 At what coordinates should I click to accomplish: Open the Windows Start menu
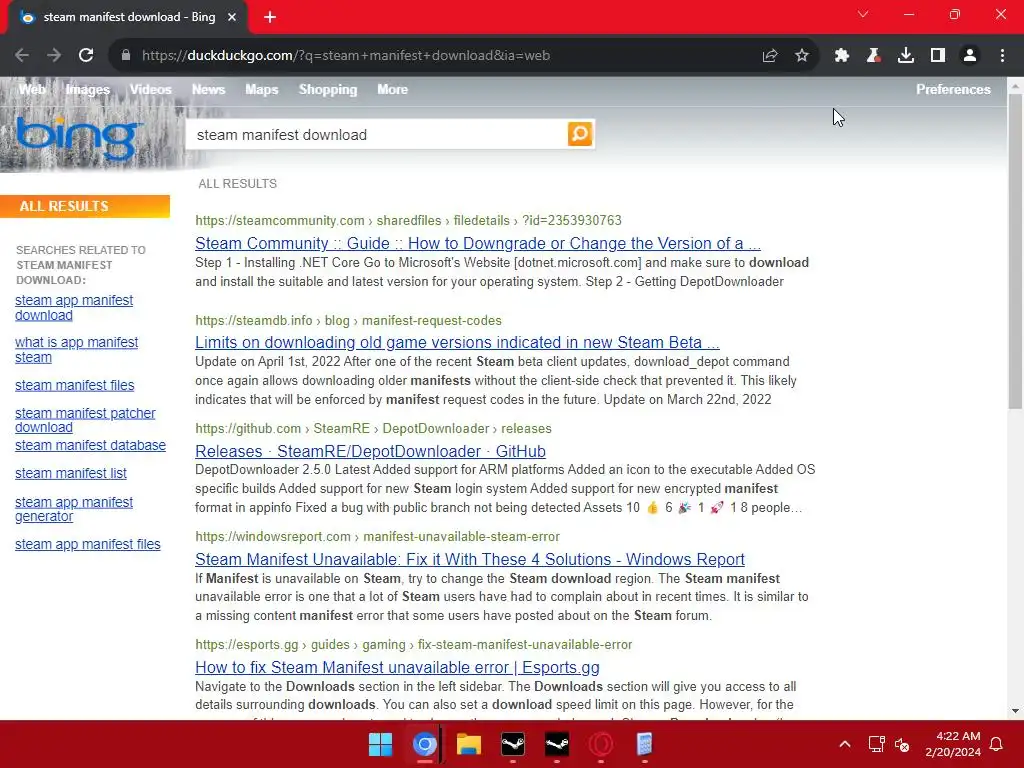(380, 744)
